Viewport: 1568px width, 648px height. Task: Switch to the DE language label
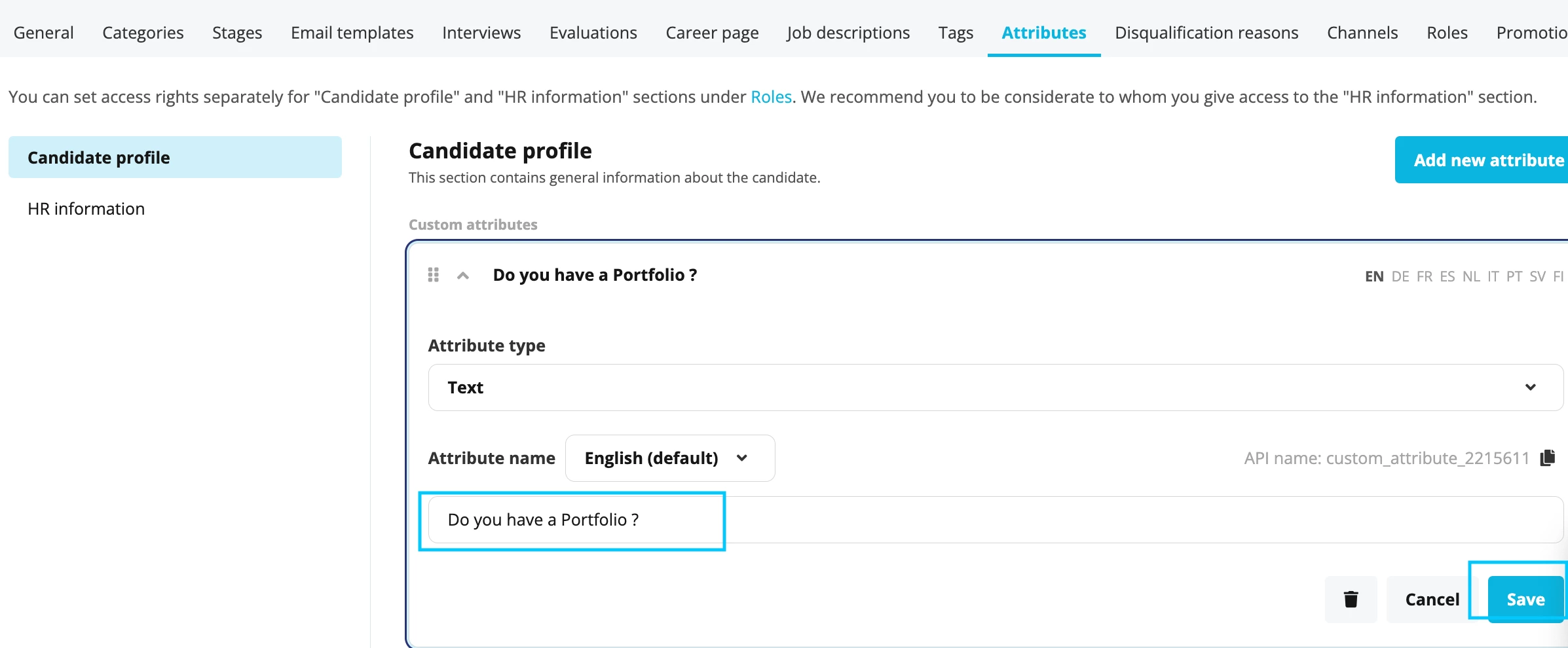(1400, 276)
